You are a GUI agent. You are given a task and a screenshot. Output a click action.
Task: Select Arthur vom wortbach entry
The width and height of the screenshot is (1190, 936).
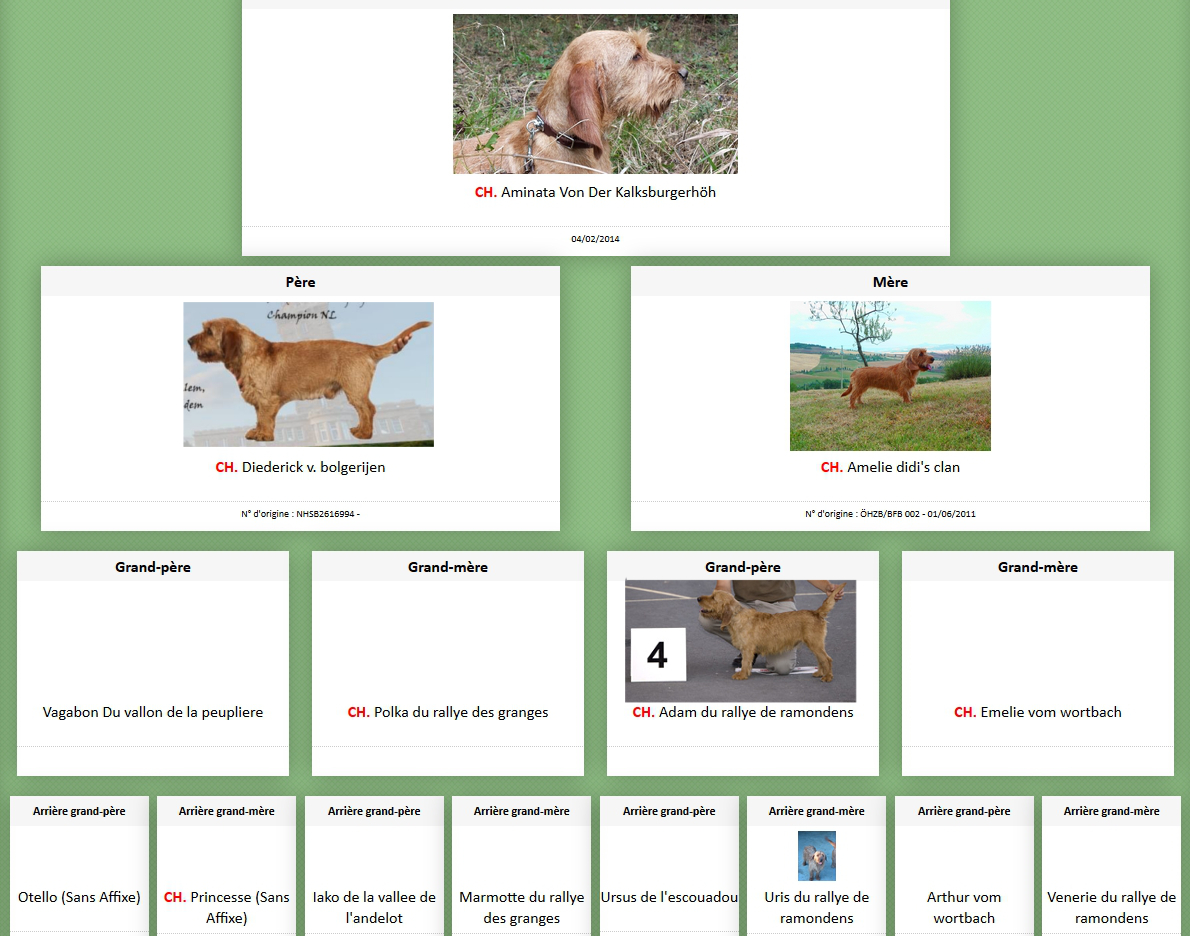964,907
